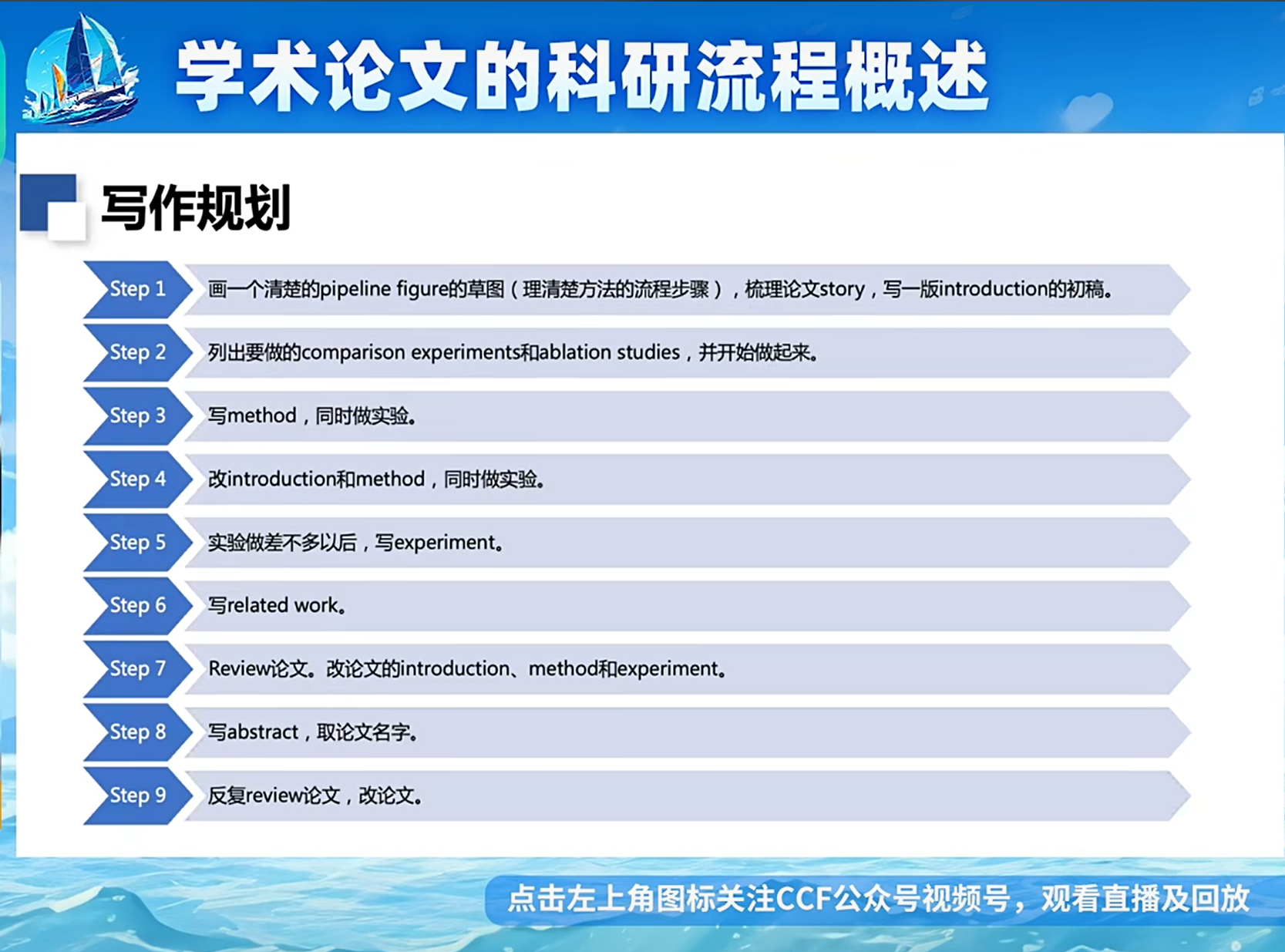Click the text Review论文。改论文的introduction
The height and width of the screenshot is (952, 1285).
(x=468, y=668)
